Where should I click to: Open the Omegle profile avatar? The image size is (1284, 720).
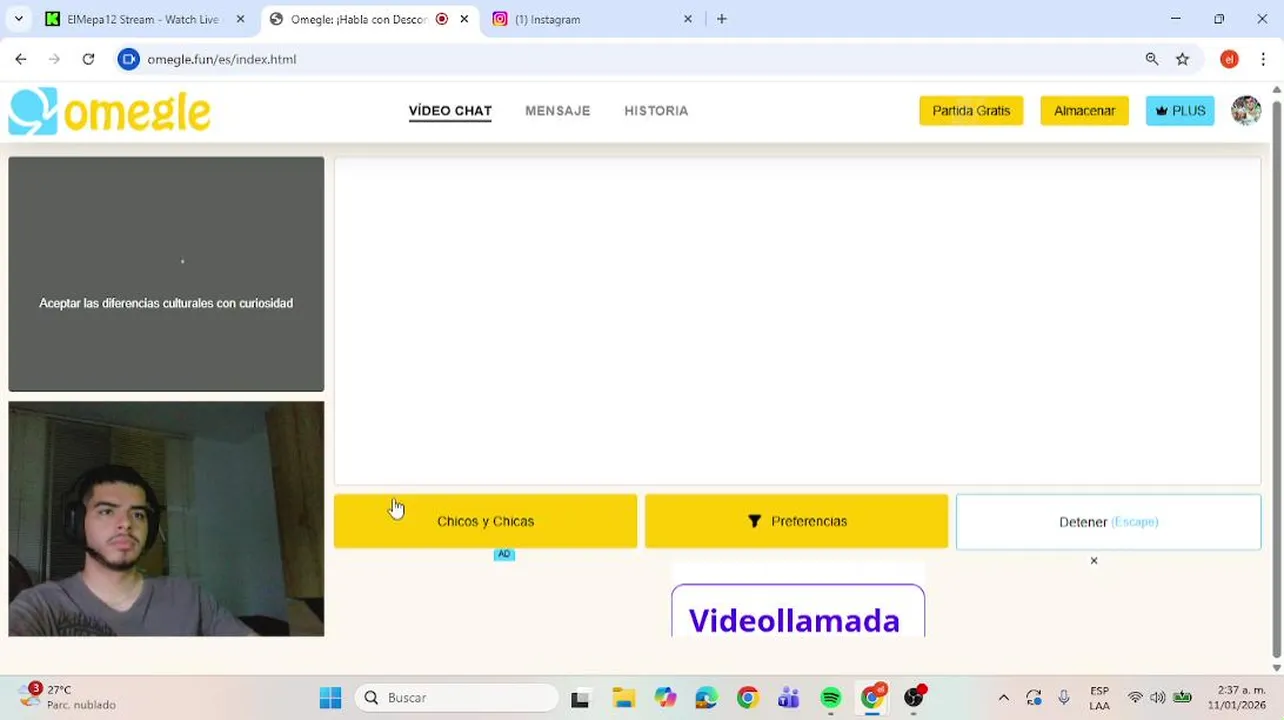click(x=1246, y=111)
